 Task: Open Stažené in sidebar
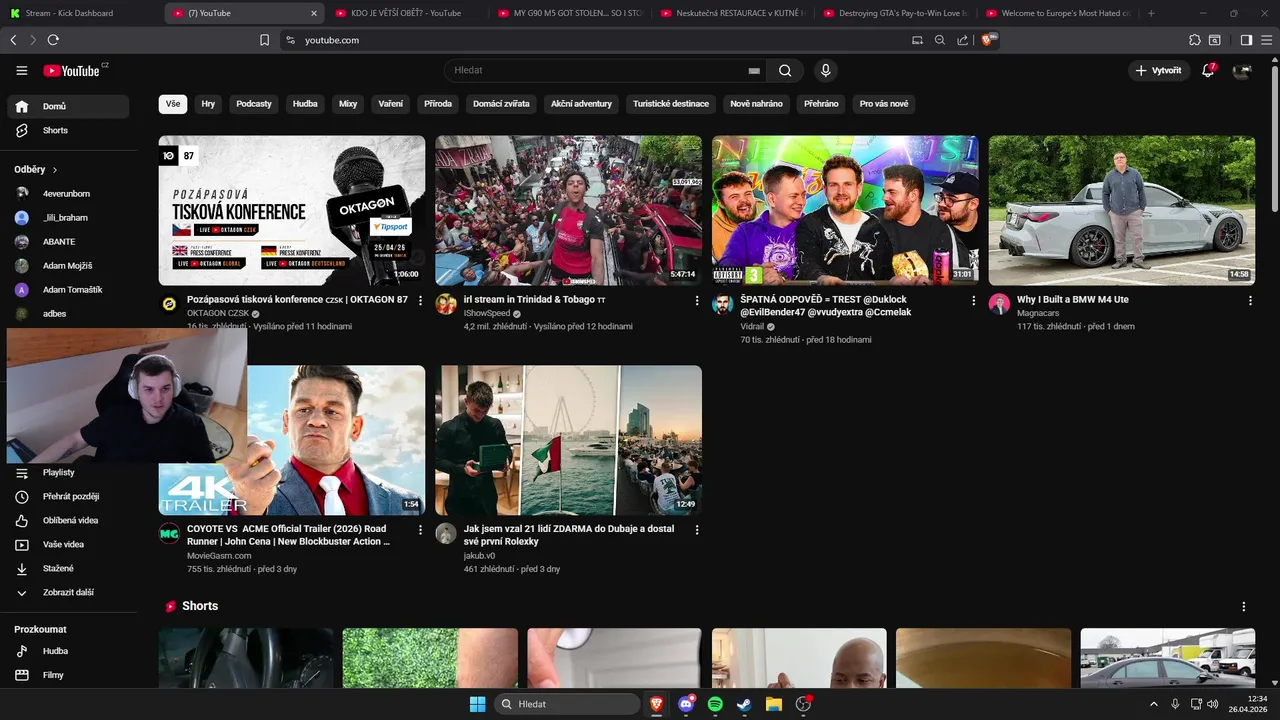(68, 568)
